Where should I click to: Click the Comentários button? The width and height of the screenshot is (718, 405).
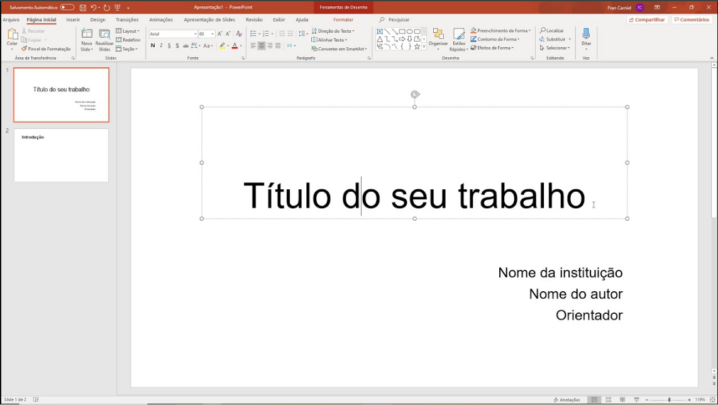coord(692,19)
